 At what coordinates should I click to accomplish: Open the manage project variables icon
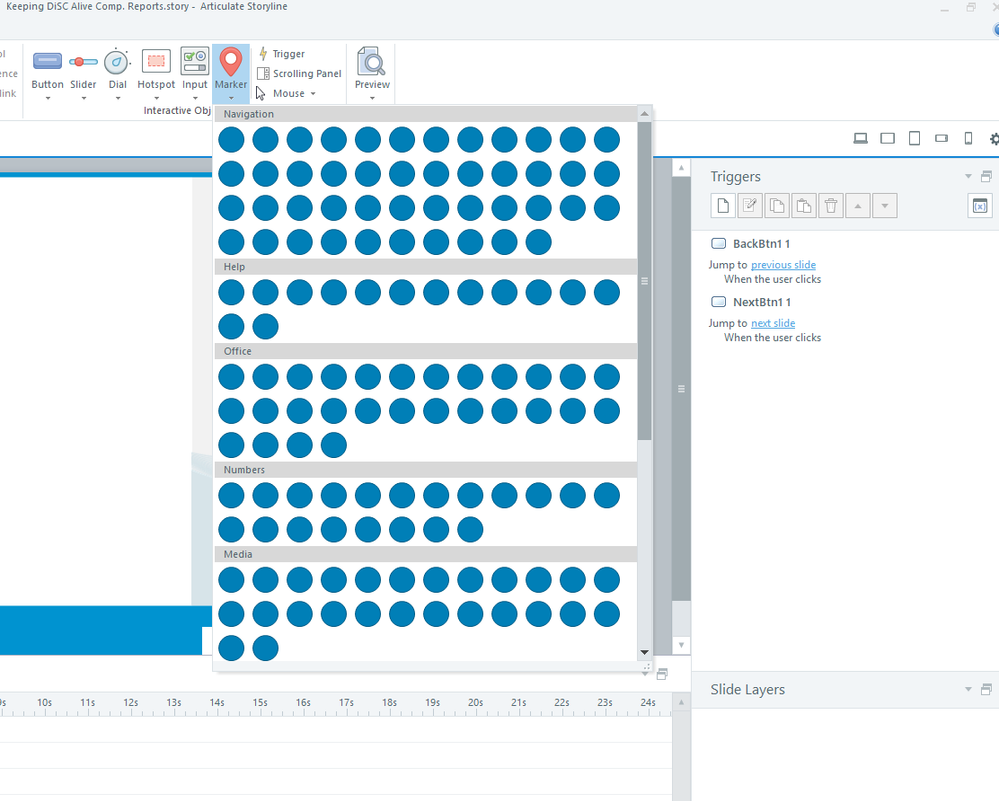pyautogui.click(x=979, y=206)
